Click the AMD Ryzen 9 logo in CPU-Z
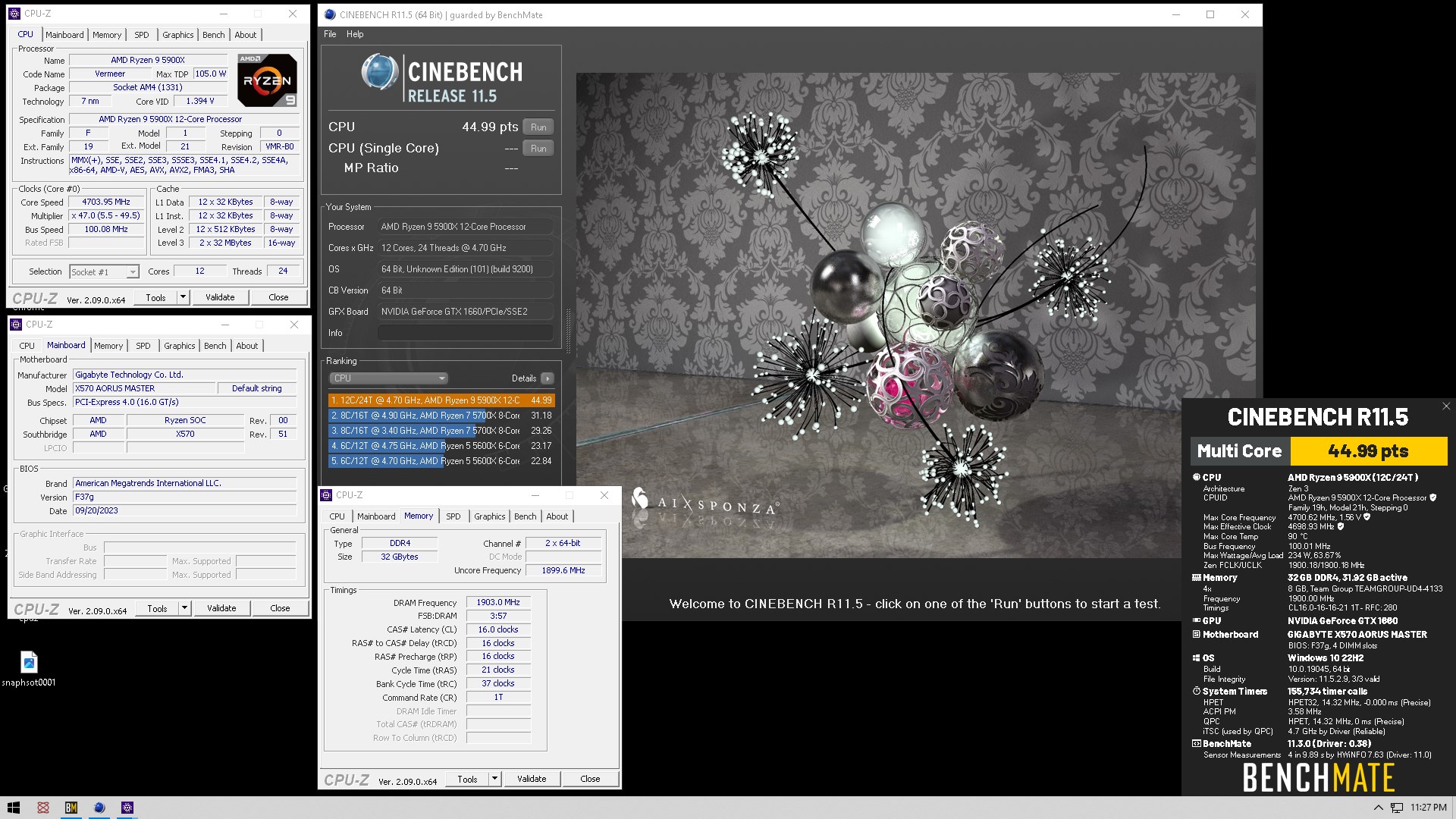 coord(267,80)
